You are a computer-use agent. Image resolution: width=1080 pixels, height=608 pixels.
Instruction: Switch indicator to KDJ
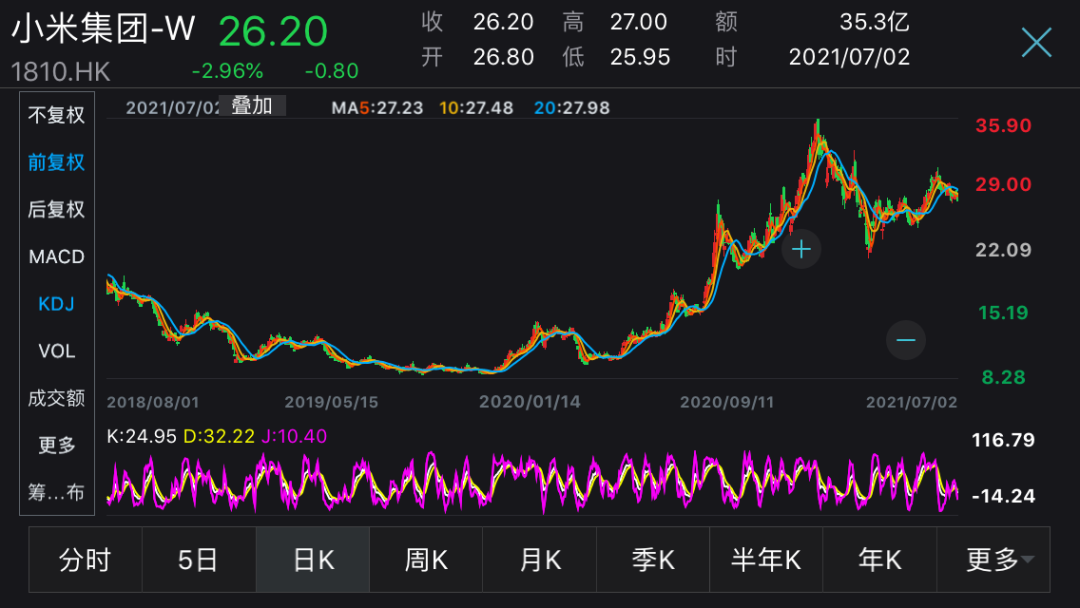click(x=56, y=304)
